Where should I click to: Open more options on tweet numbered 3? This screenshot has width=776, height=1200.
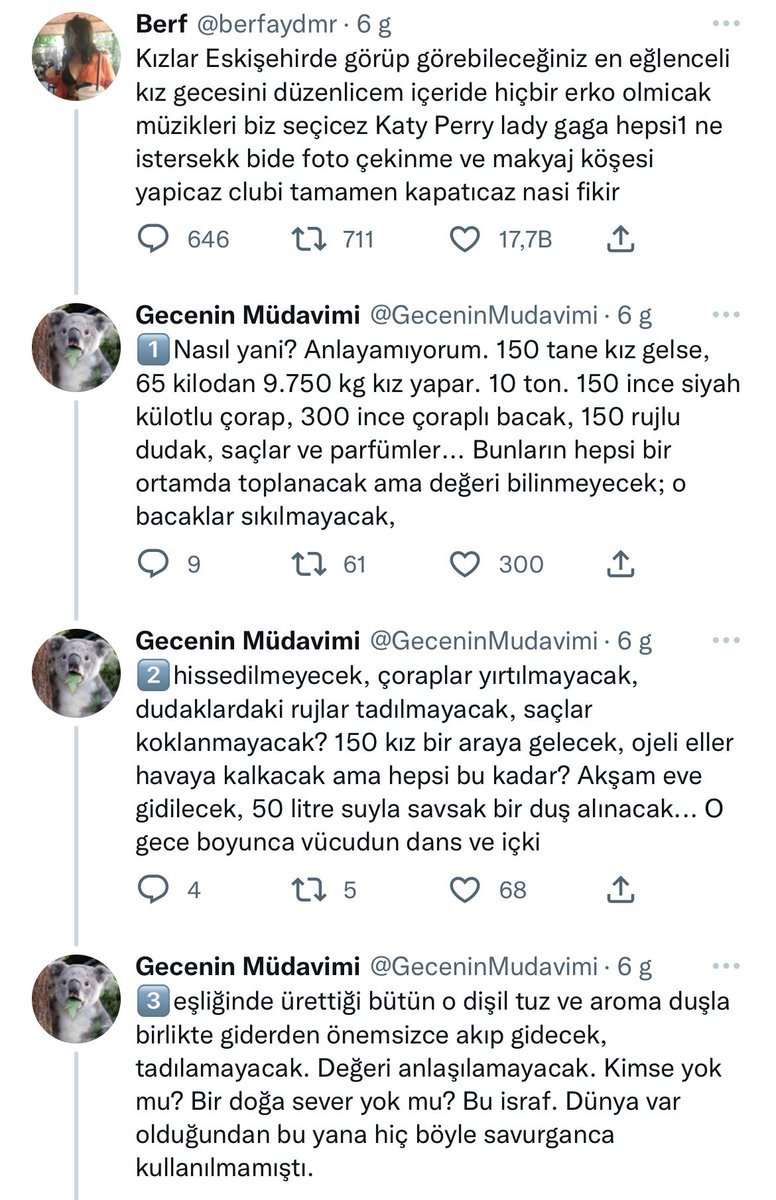click(x=726, y=966)
